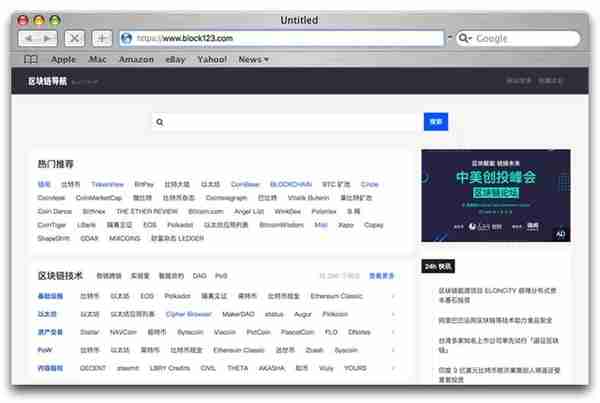
Task: Click the globe icon in the address bar
Action: pos(126,38)
